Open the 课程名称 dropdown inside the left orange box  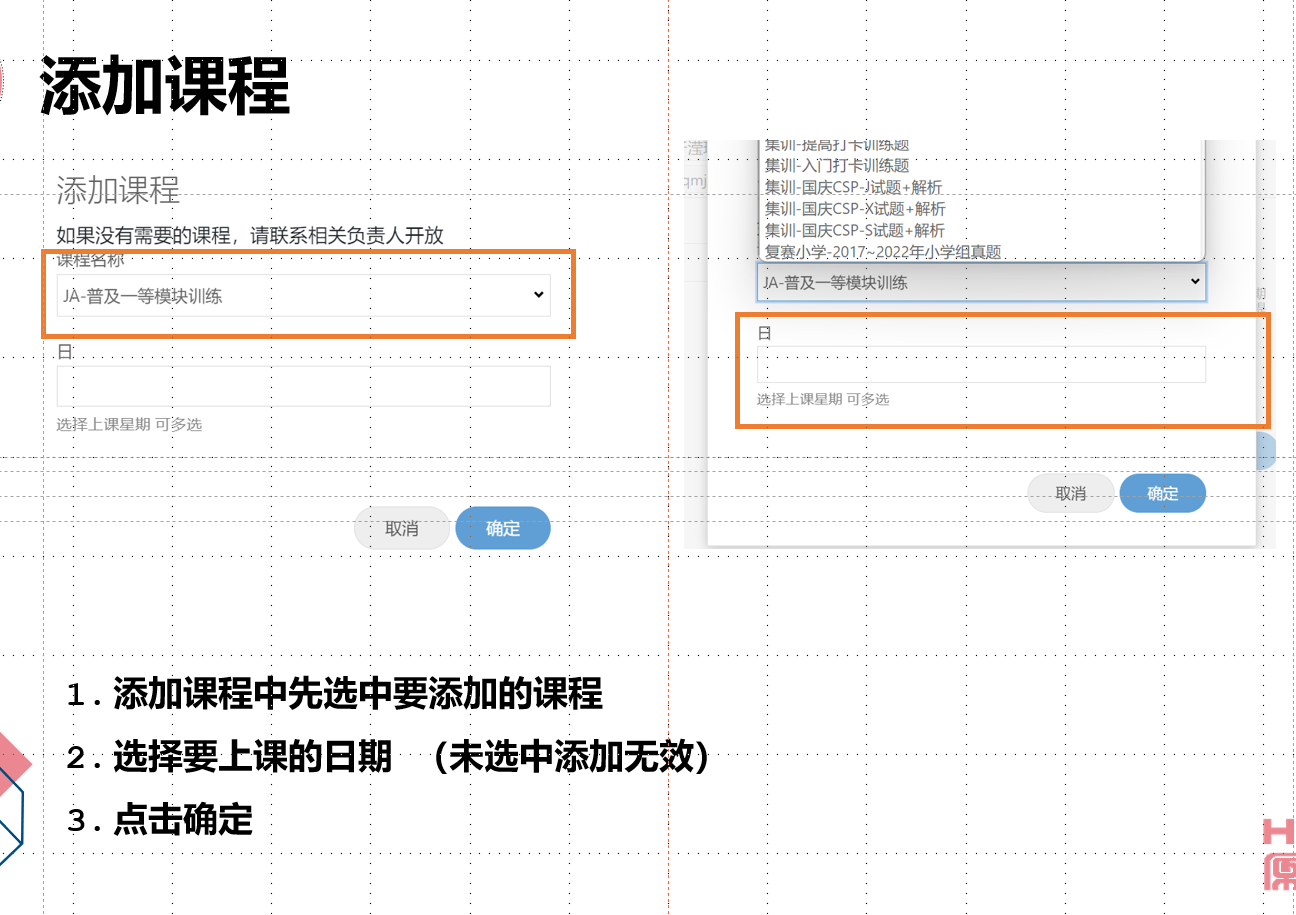(303, 295)
